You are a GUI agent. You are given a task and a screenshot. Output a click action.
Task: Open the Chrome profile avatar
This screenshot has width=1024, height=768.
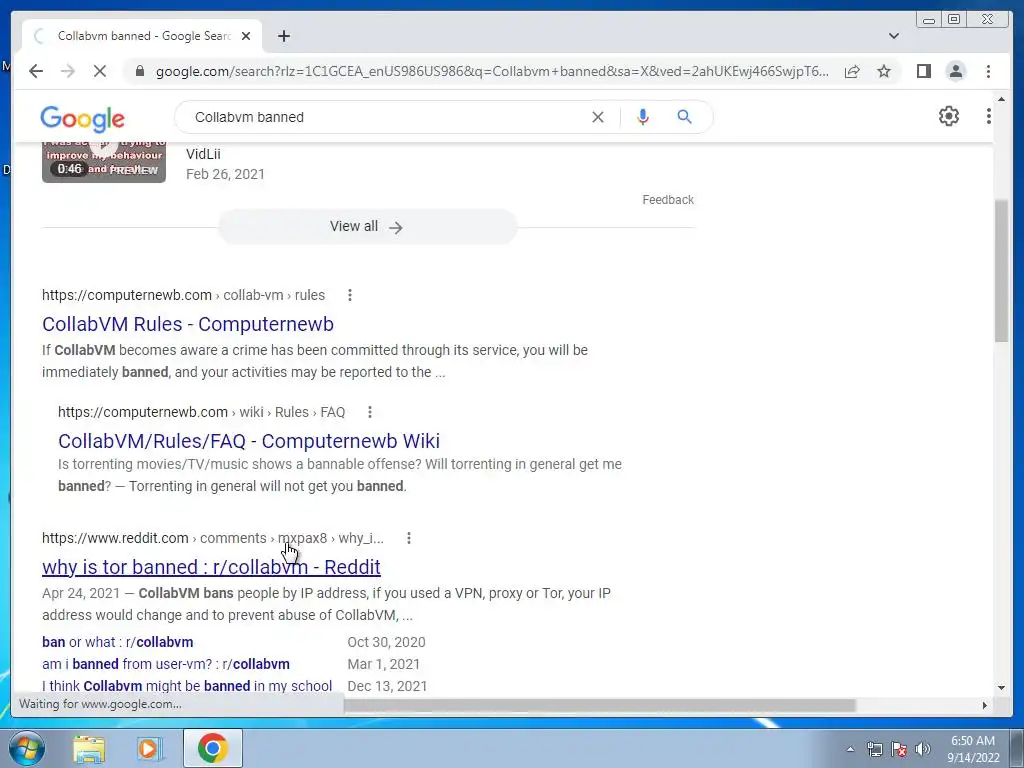pos(955,71)
